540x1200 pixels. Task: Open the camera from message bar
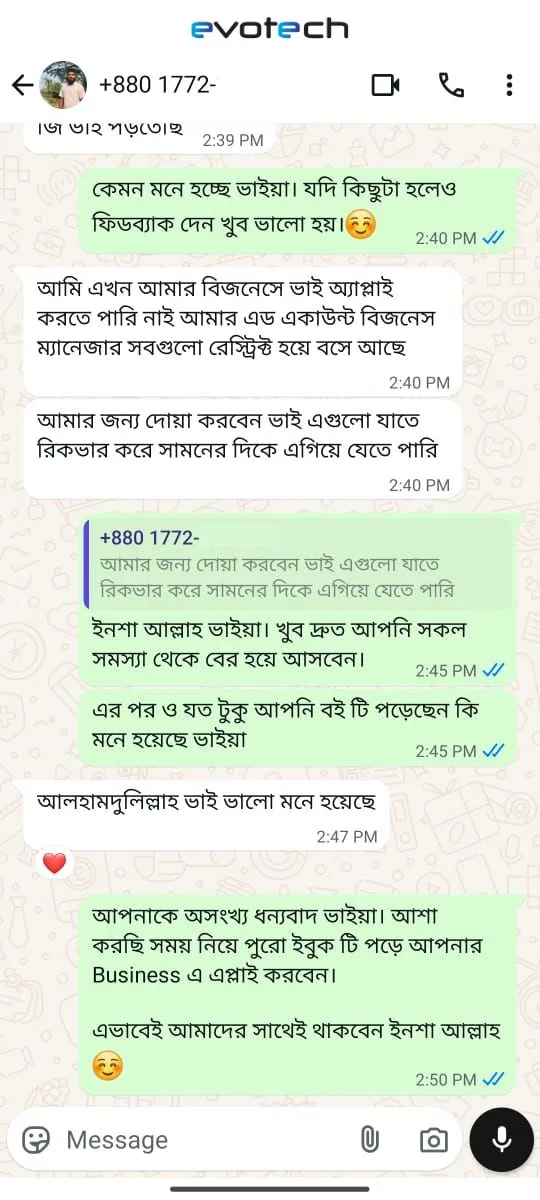click(433, 1140)
